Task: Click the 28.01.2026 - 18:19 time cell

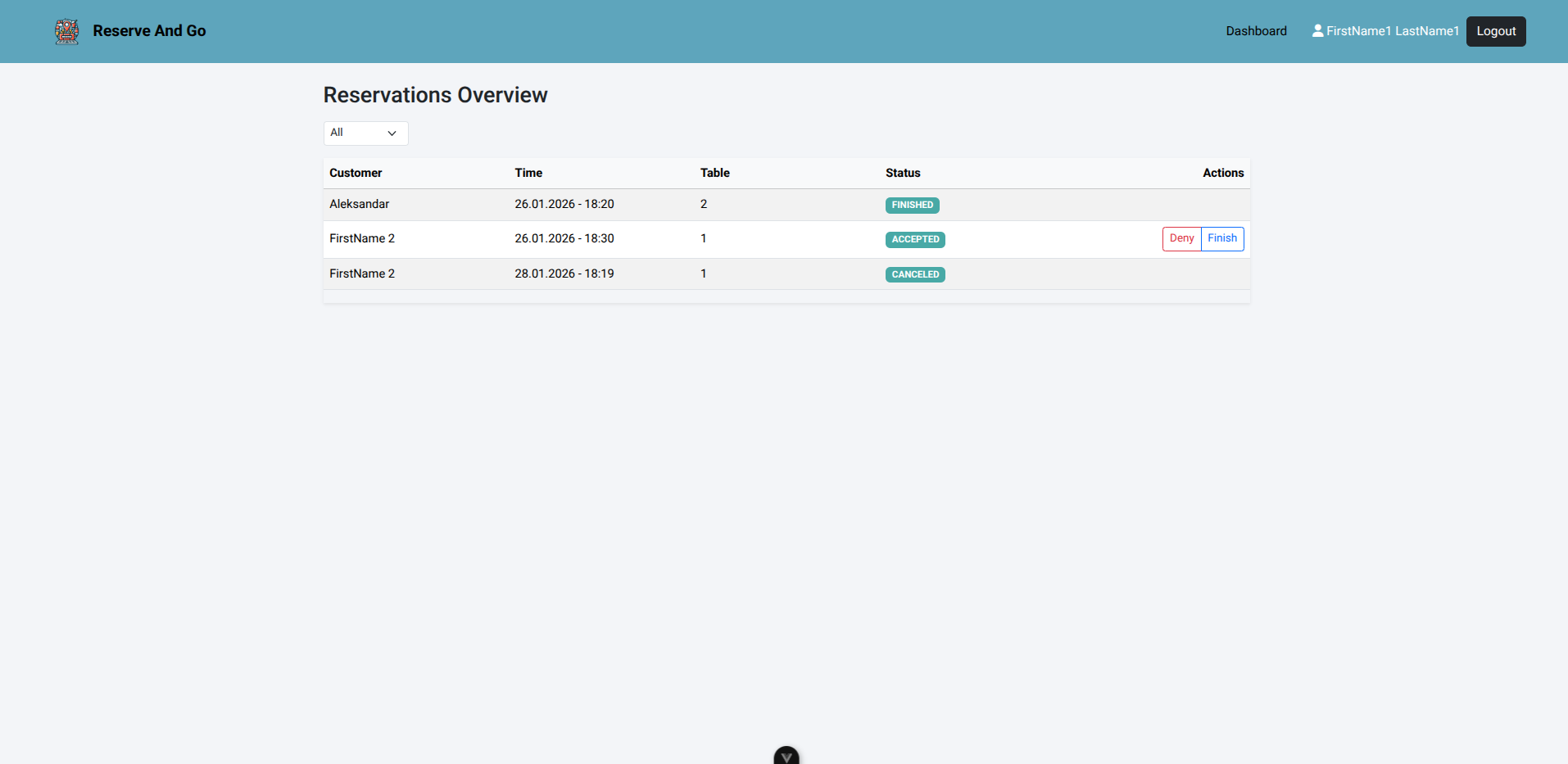Action: [564, 274]
